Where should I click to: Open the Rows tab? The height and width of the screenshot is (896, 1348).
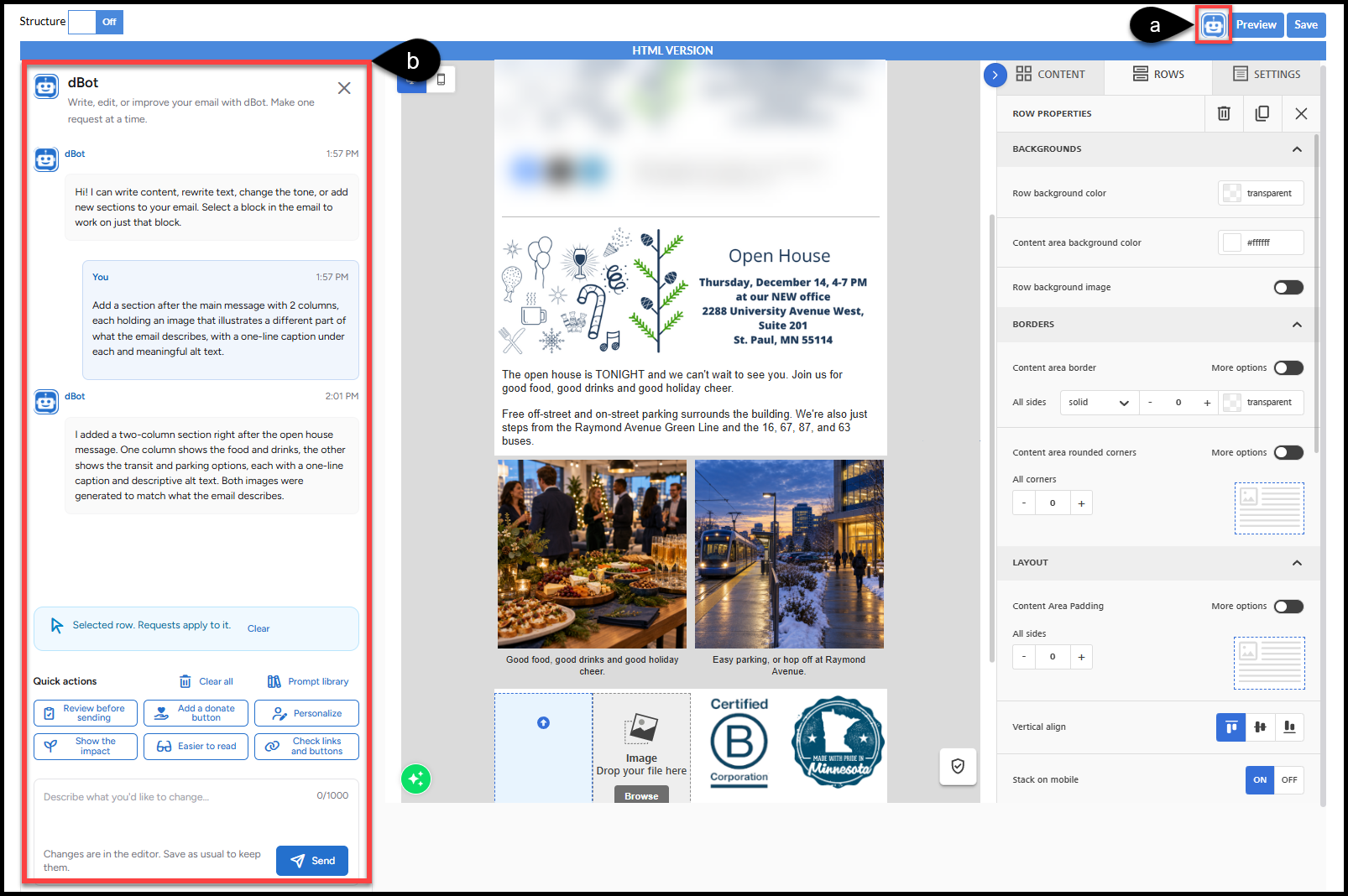[1158, 75]
